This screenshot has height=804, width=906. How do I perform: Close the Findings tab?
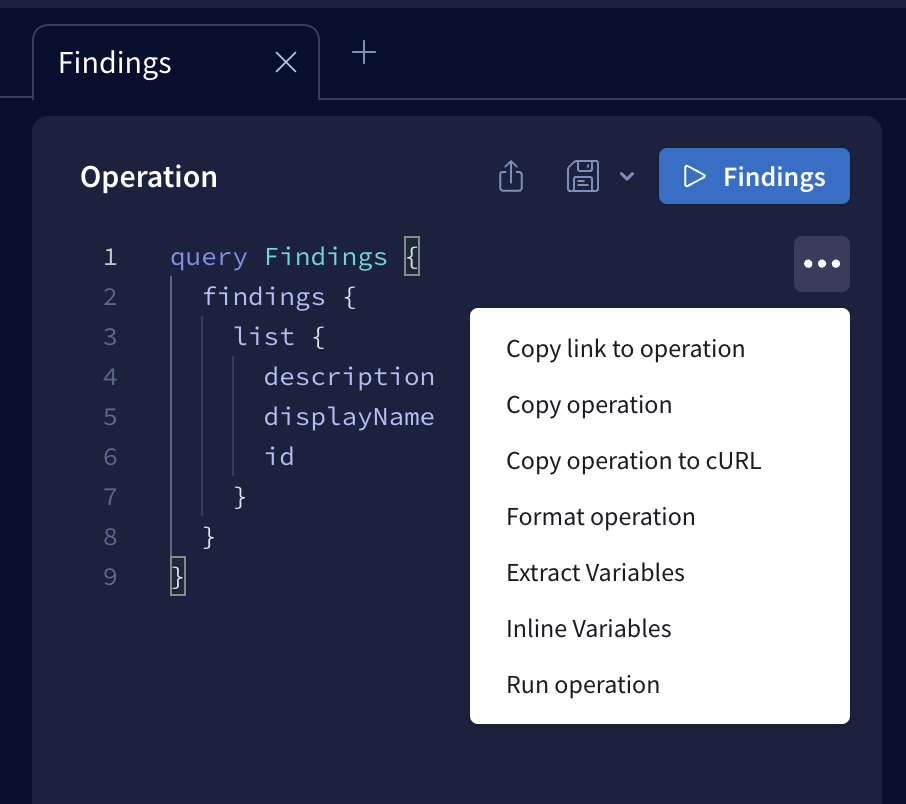[x=286, y=62]
